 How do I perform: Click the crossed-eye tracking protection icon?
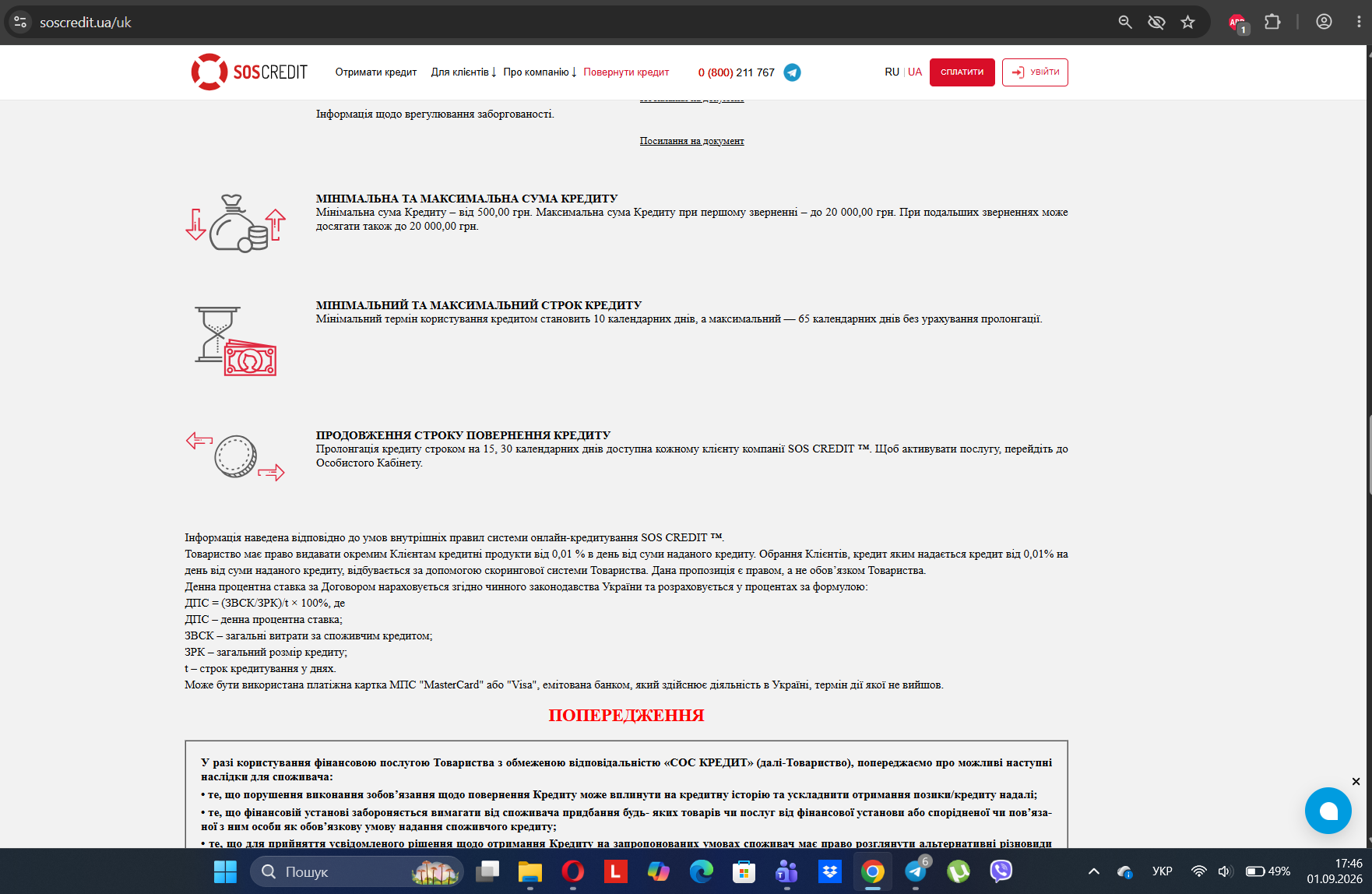click(x=1156, y=23)
